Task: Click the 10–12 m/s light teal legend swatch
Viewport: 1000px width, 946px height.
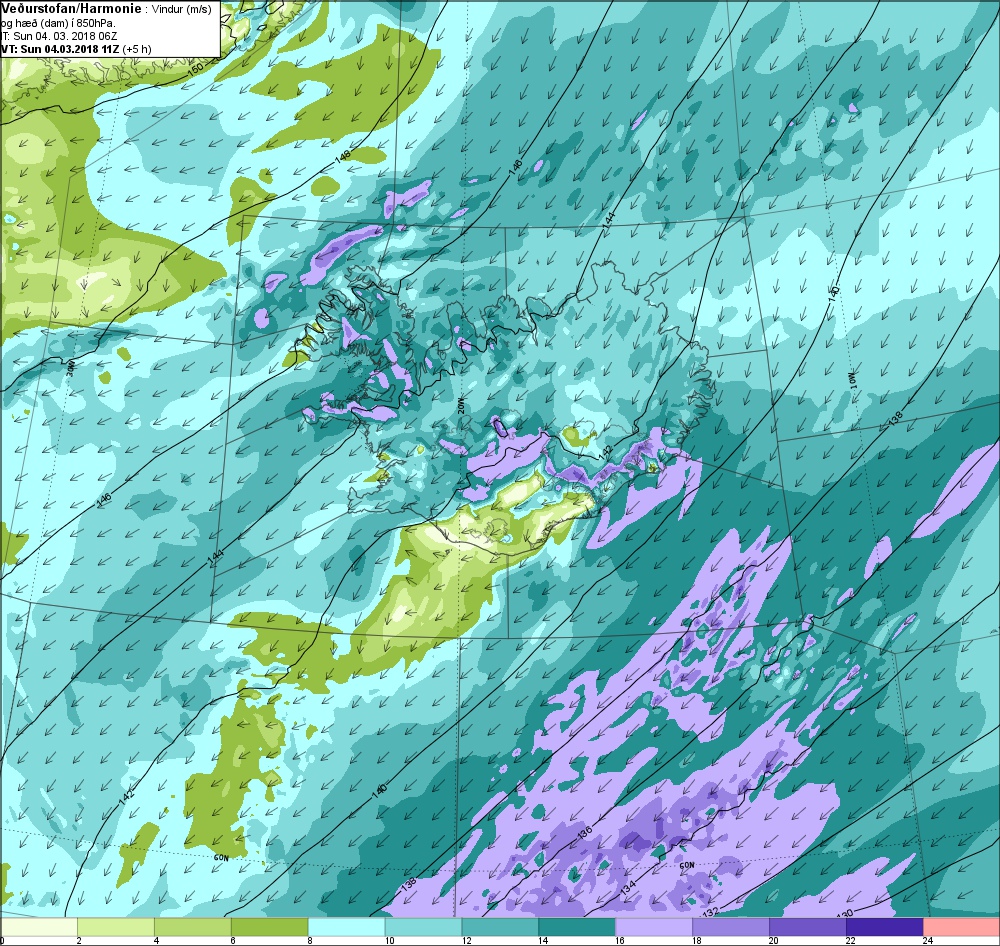Action: tap(423, 927)
